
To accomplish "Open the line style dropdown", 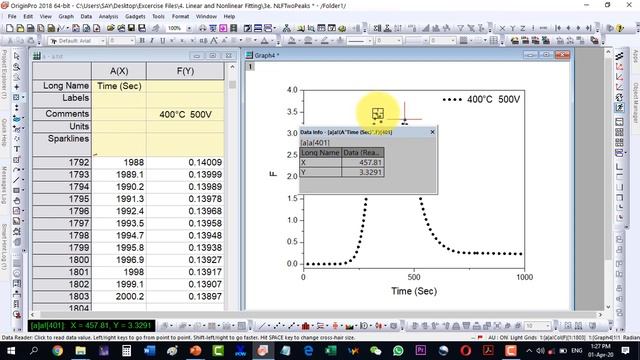I will coord(369,41).
